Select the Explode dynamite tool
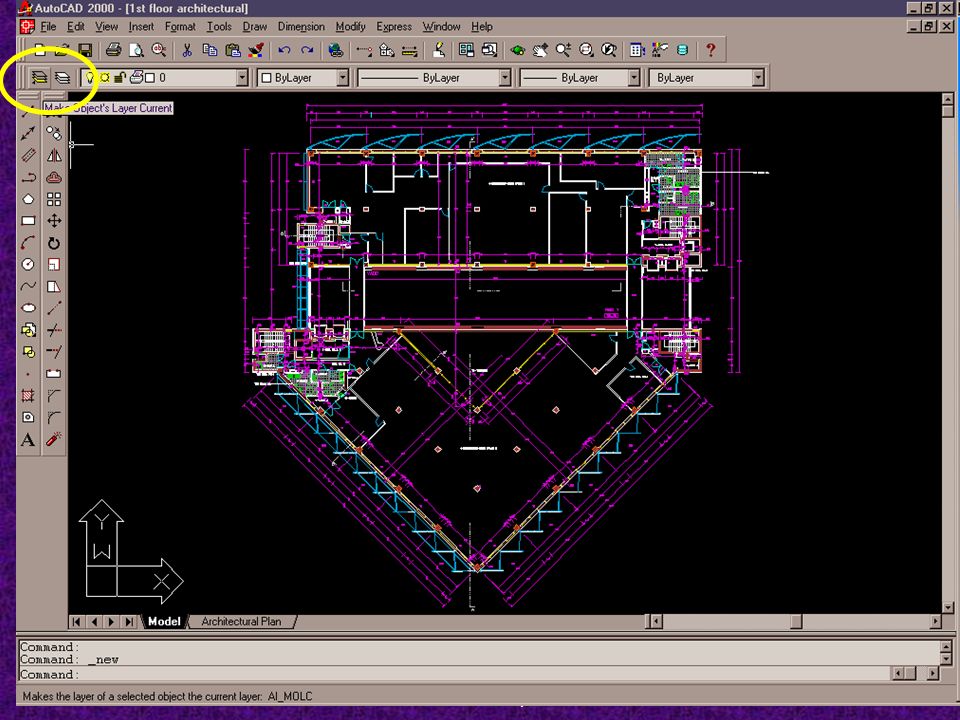960x720 pixels. pos(54,440)
